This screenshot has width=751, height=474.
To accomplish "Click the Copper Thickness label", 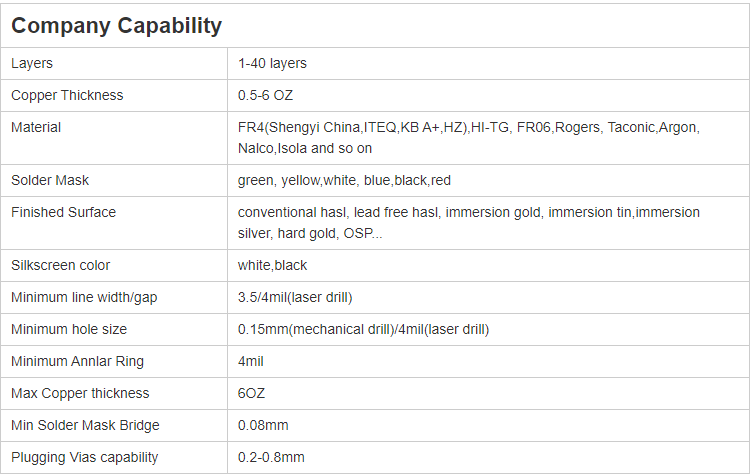I will click(67, 95).
